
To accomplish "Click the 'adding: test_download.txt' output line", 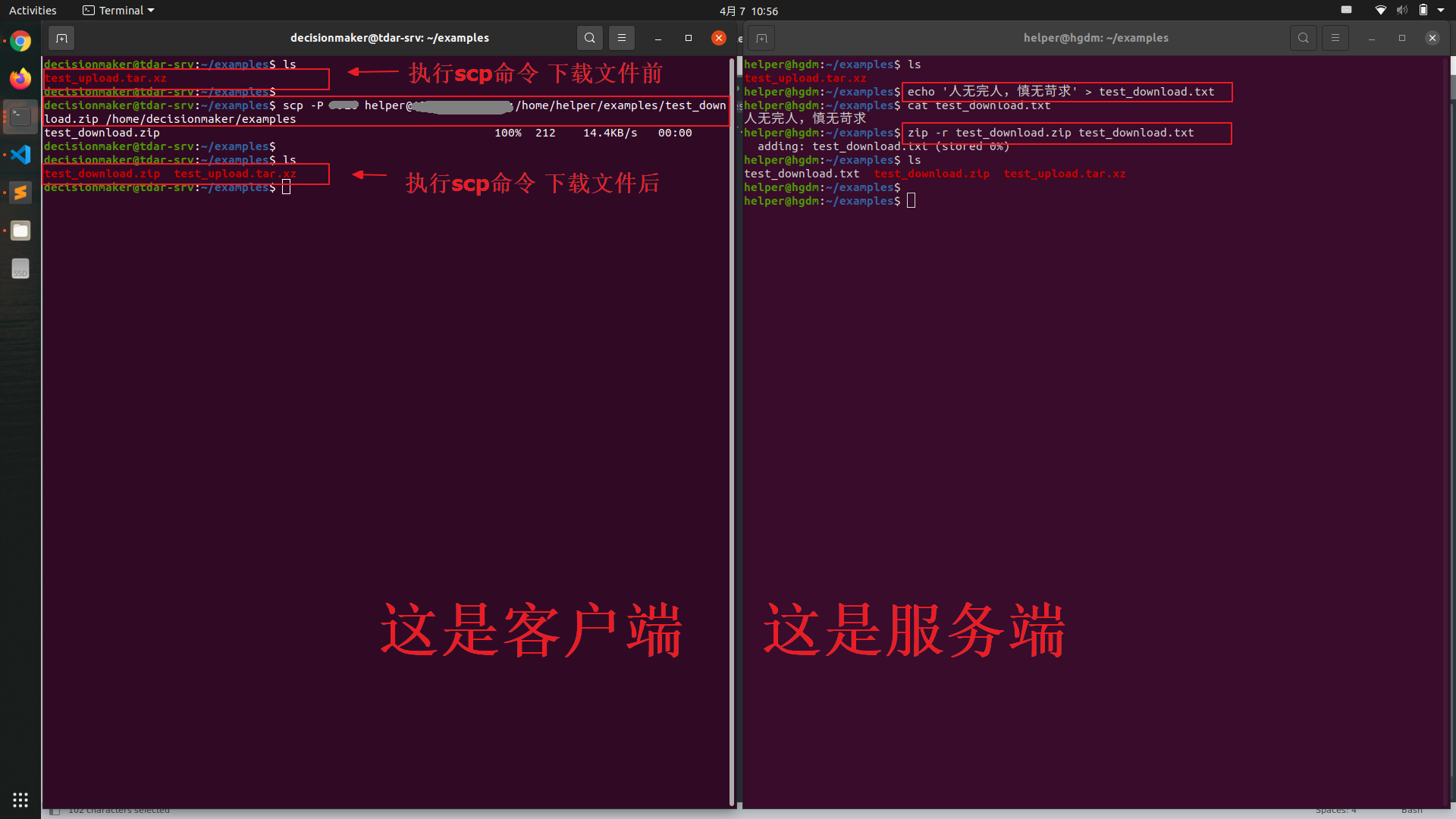I will tap(883, 146).
